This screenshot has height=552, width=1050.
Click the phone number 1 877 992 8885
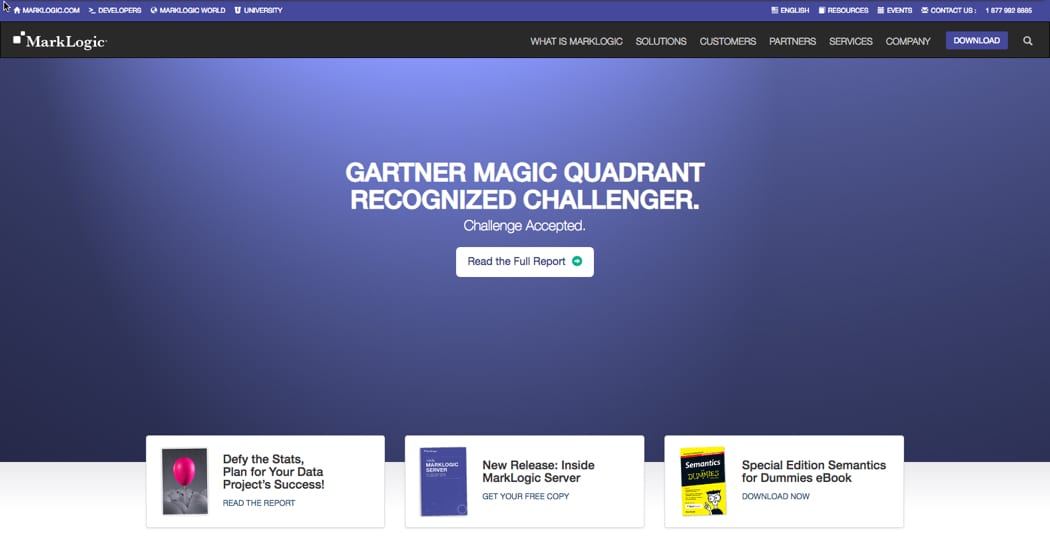pos(1008,10)
